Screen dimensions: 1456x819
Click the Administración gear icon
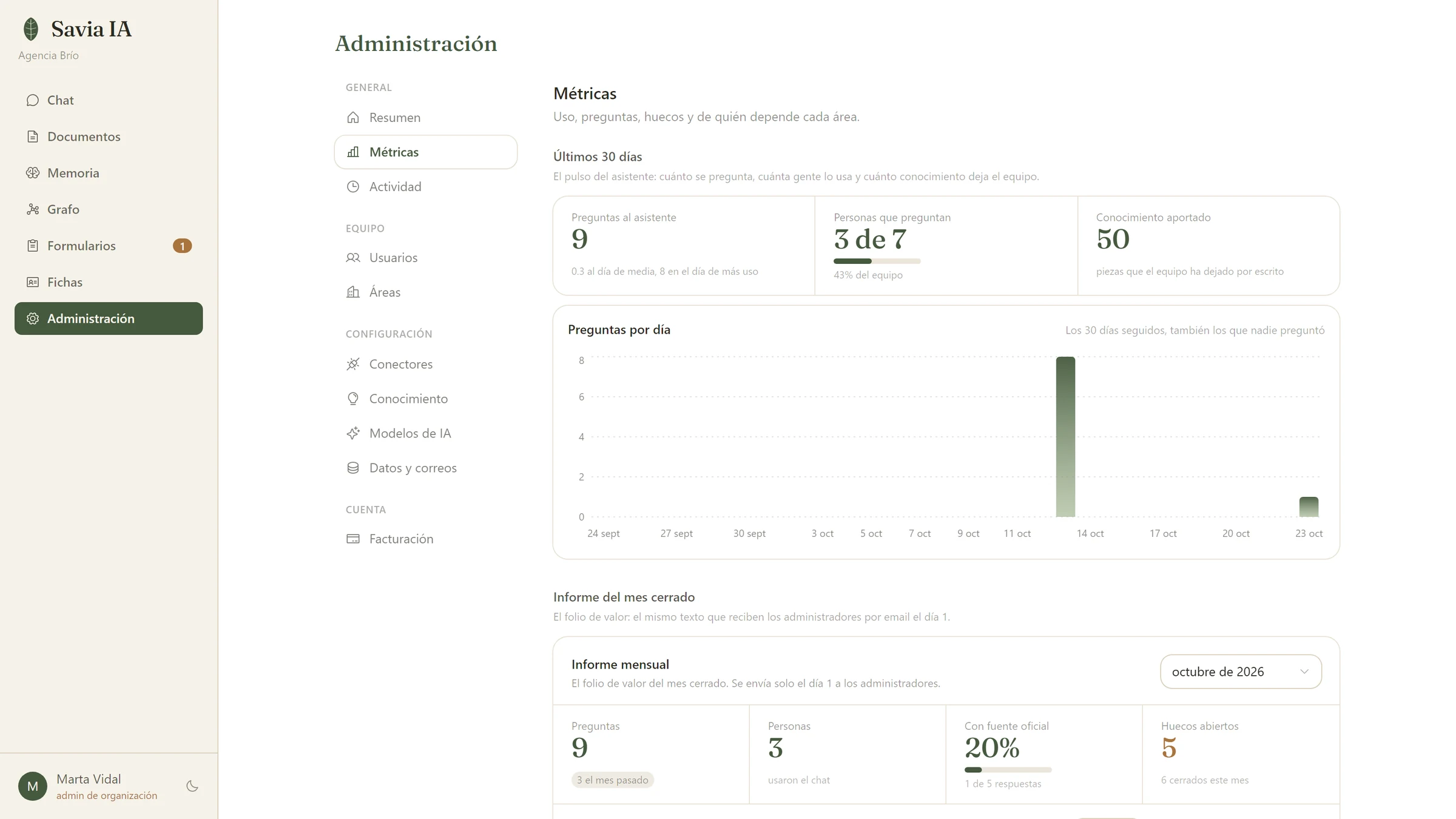point(33,318)
